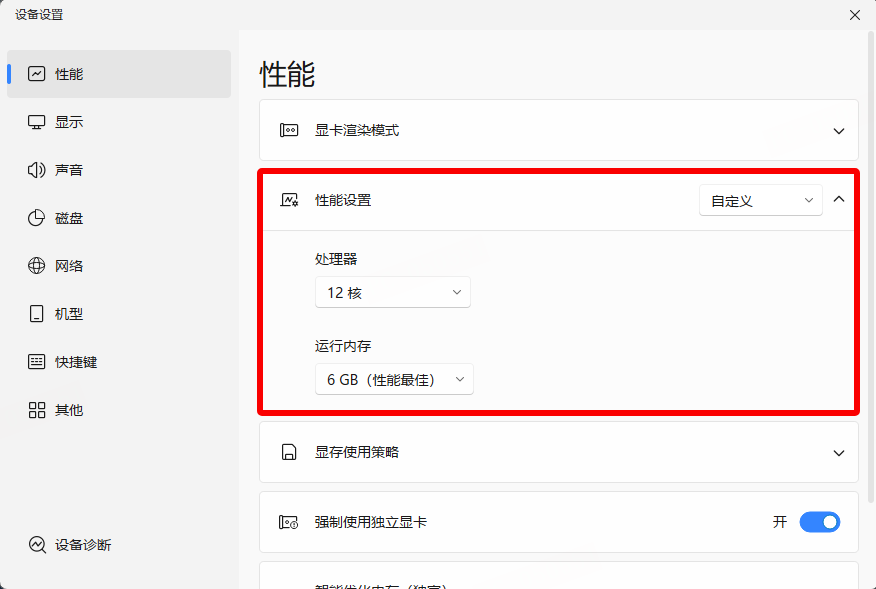Viewport: 876px width, 589px height.
Task: Switch to the 声音 settings page
Action: coord(69,169)
